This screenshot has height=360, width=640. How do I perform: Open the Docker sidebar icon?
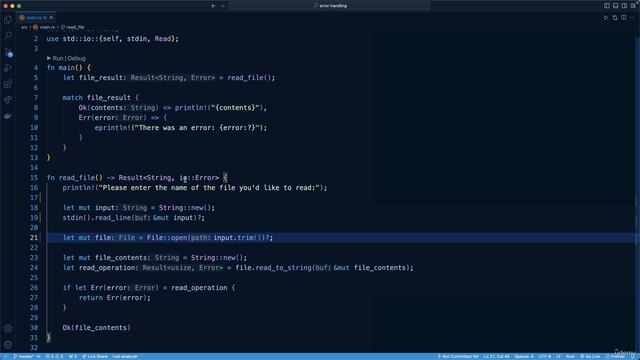coord(8,116)
